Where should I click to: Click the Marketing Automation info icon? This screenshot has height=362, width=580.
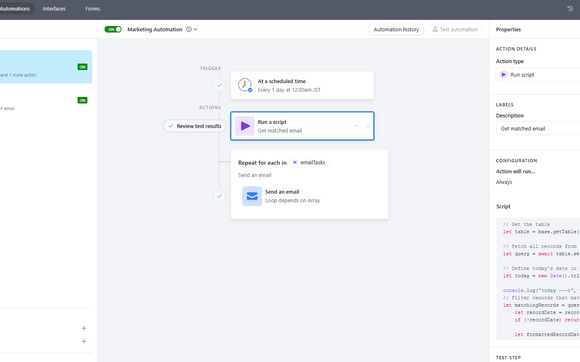coord(189,29)
